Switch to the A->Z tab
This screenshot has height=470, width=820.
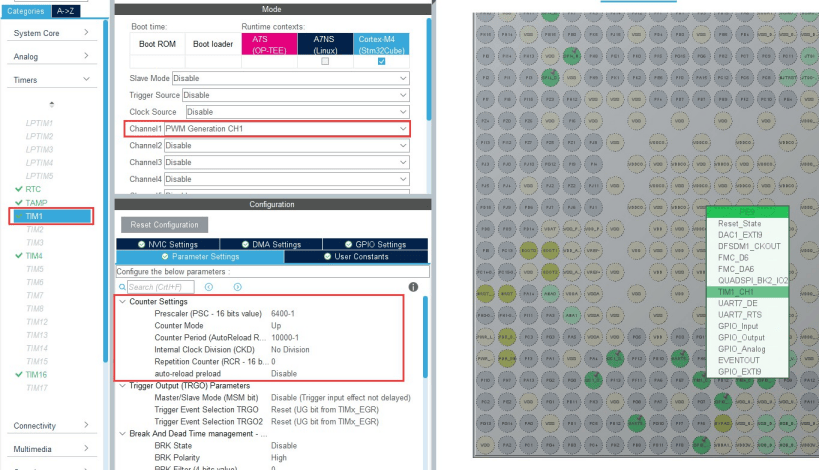point(66,11)
